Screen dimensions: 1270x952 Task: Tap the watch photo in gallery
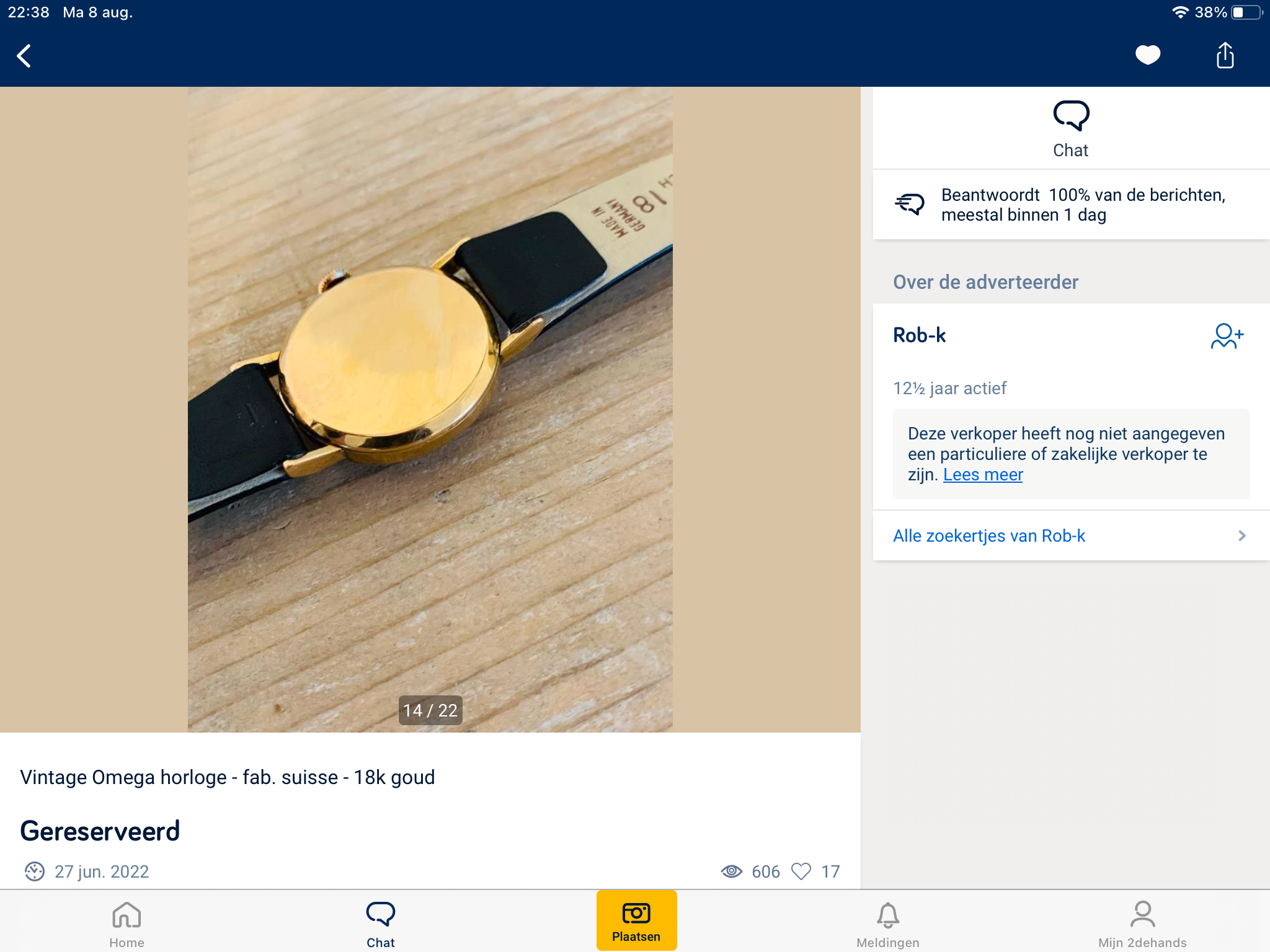pos(430,409)
